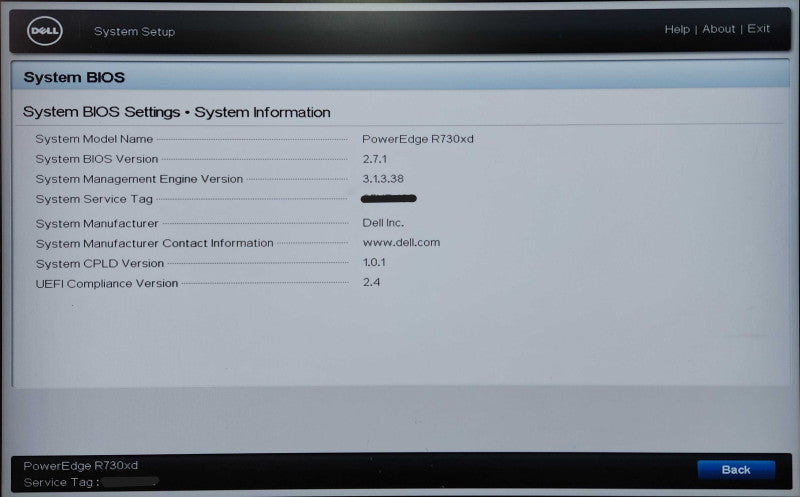Select the System Manufacturer Contact Information label

tap(154, 243)
